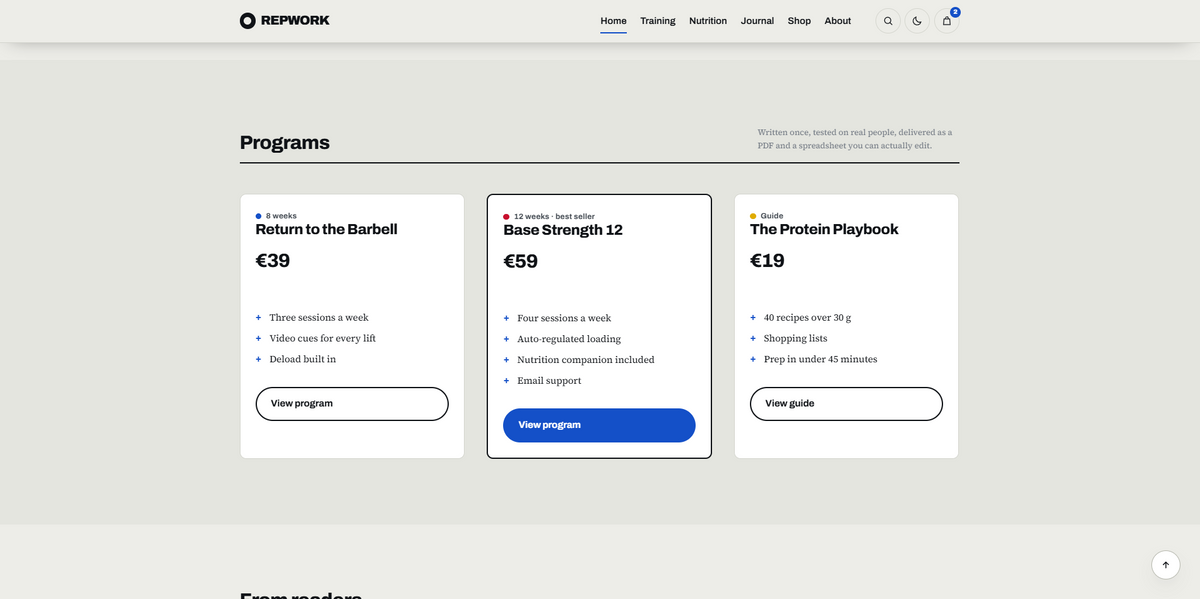Screen dimensions: 1200x599
Task: Click "40 recipes over 30 g" feature
Action: (808, 318)
